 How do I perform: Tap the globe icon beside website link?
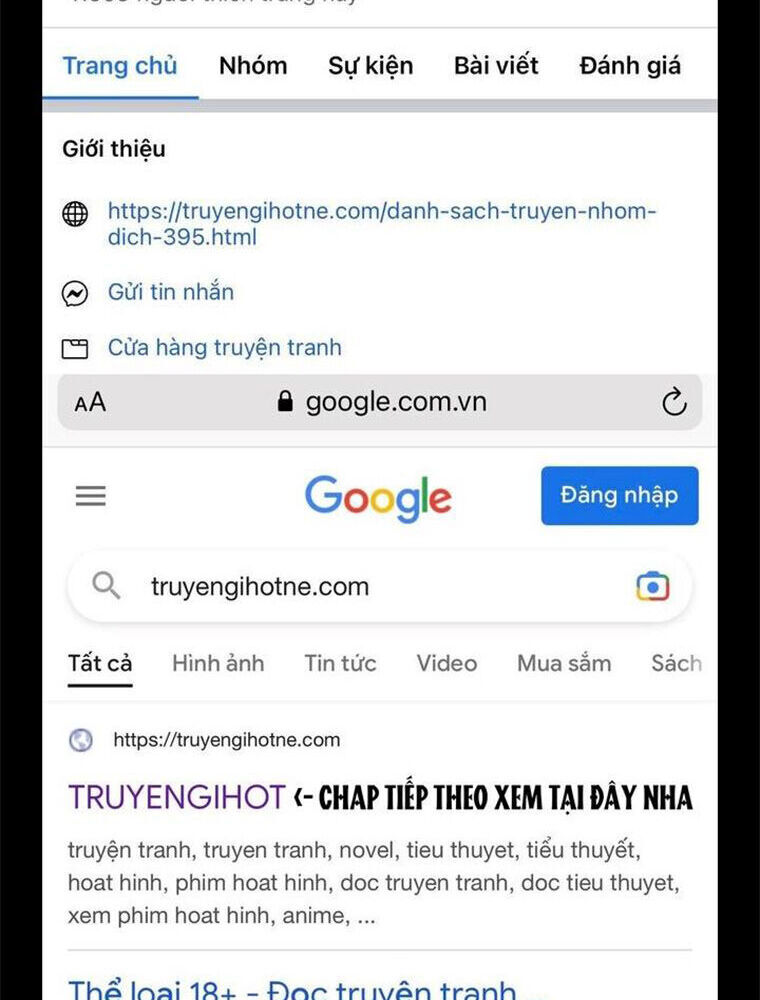click(75, 214)
